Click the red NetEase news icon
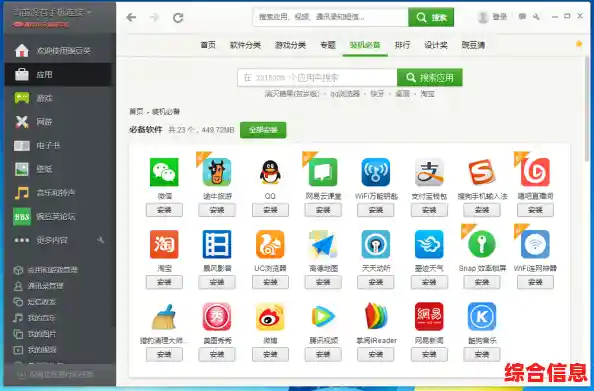This screenshot has width=594, height=391. click(429, 317)
